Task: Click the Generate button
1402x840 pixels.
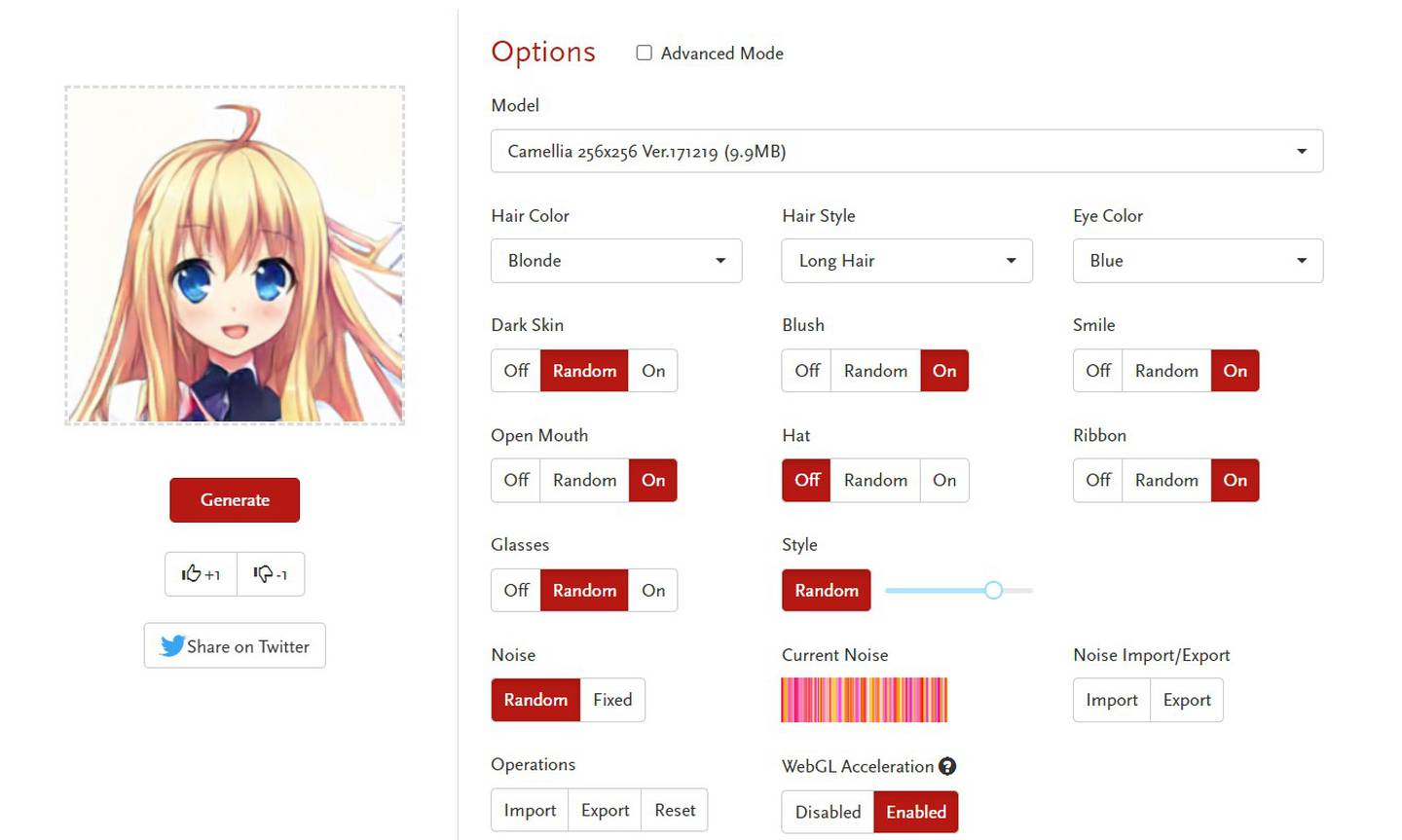Action: click(x=235, y=499)
